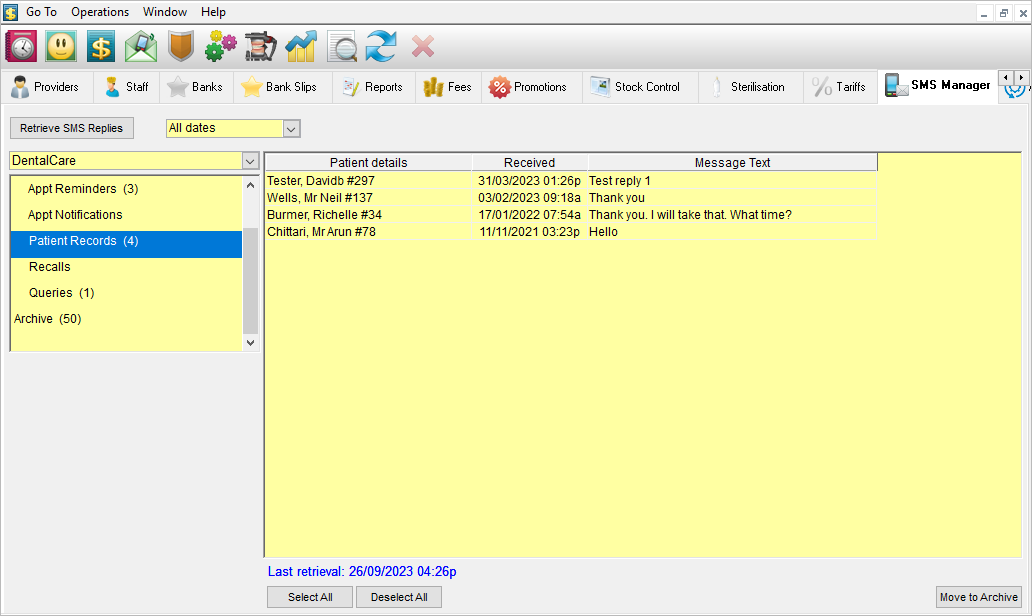Screen dimensions: 1032x616
Task: Click the application dollar logo icon
Action: tap(11, 12)
